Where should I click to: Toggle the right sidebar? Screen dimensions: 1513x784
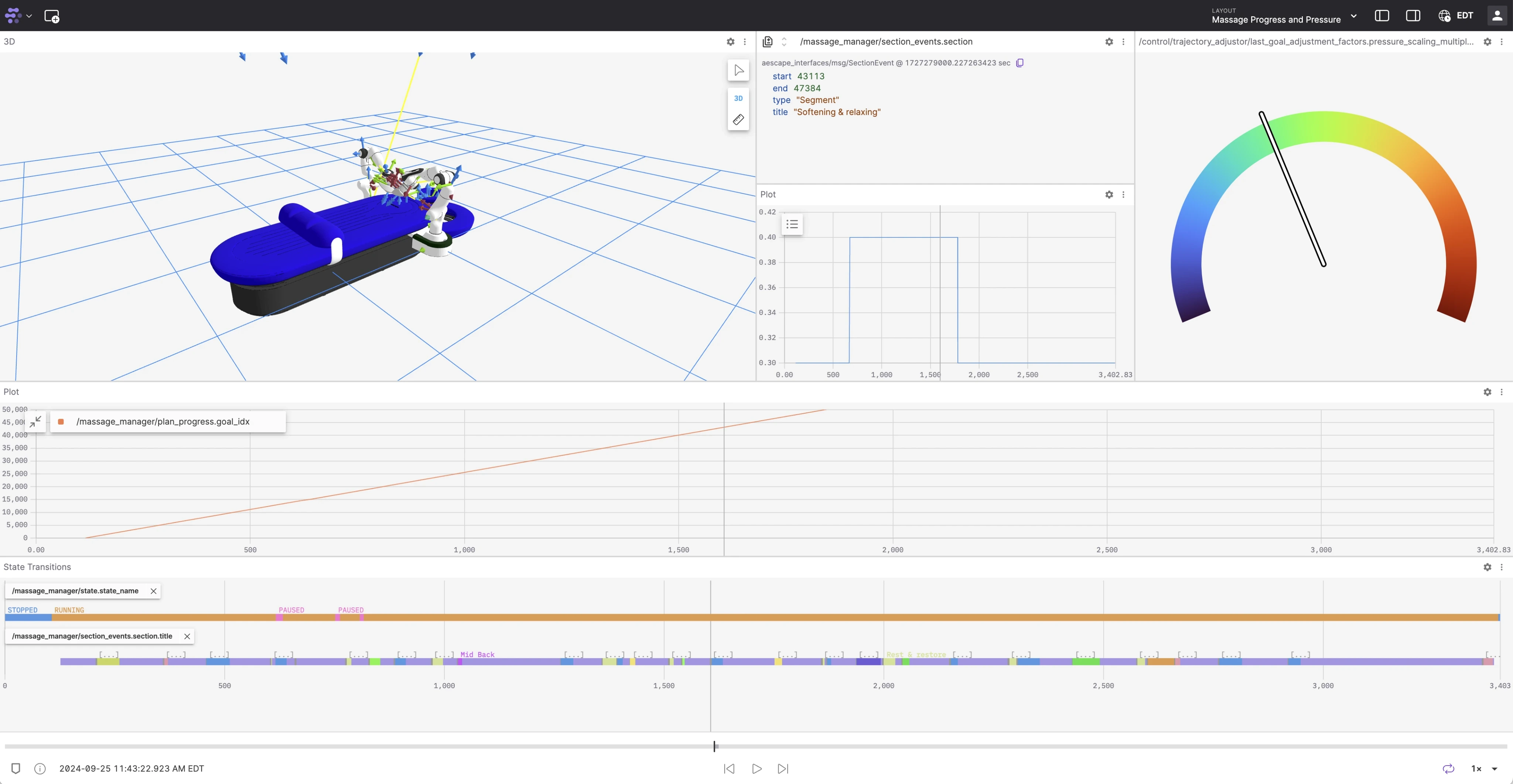(1413, 16)
